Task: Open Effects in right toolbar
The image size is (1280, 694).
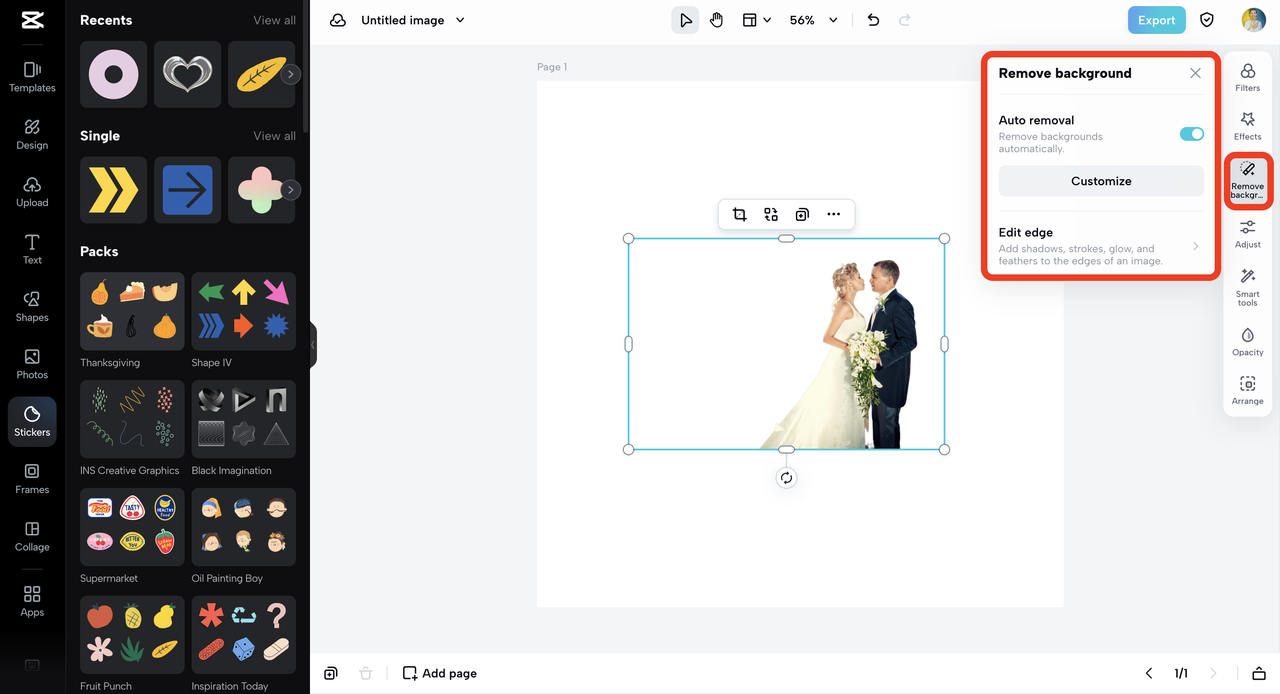Action: [1248, 126]
